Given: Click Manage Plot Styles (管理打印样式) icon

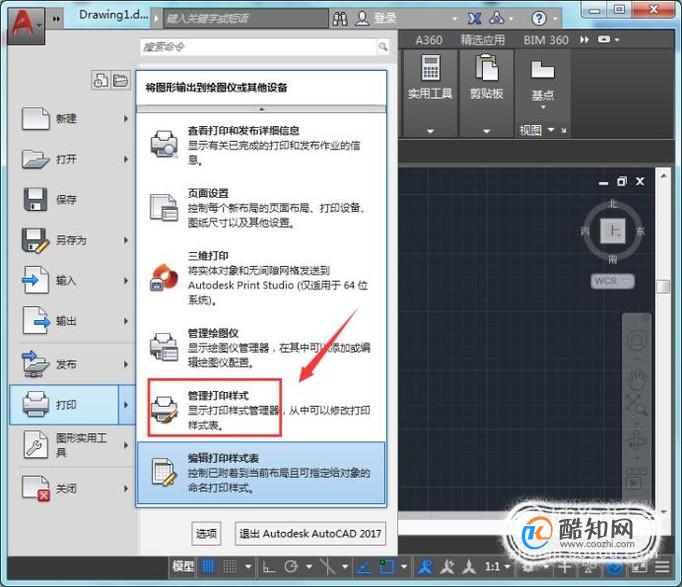Looking at the screenshot, I should click(x=164, y=409).
